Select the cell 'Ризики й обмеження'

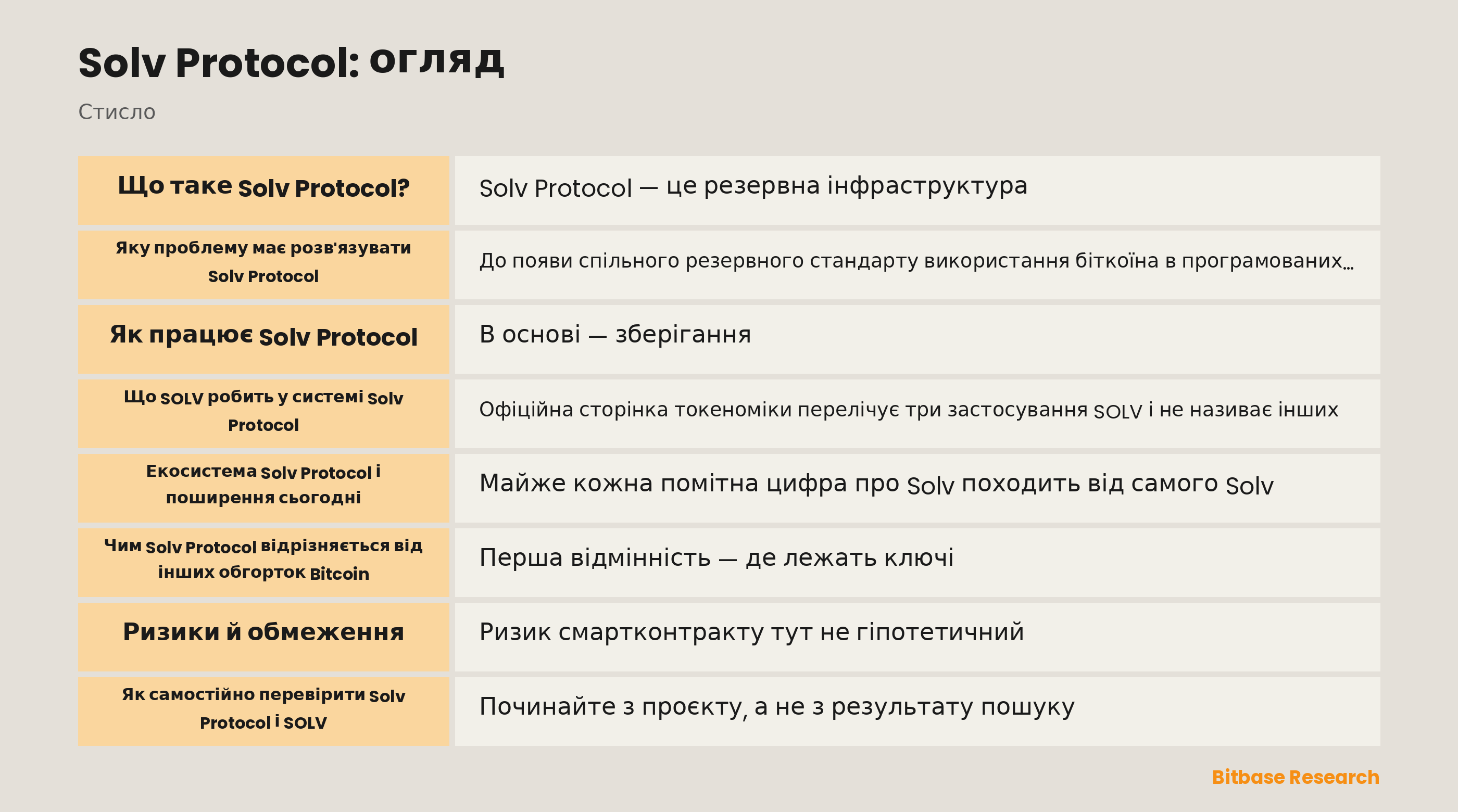(263, 637)
